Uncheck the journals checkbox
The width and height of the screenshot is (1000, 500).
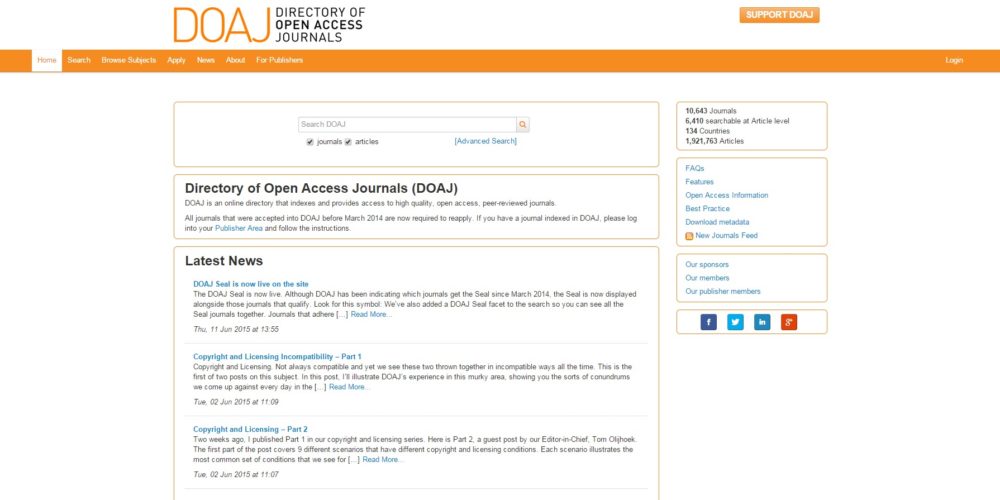point(310,142)
